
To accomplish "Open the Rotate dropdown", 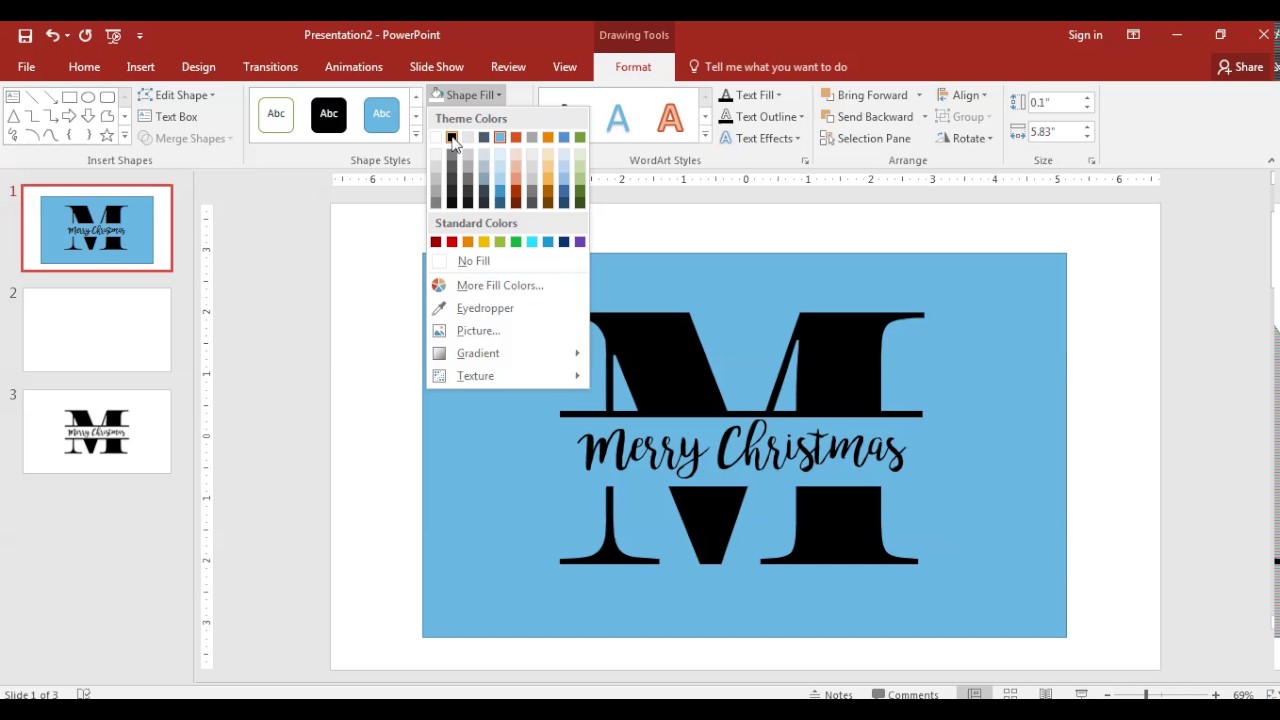I will 965,139.
